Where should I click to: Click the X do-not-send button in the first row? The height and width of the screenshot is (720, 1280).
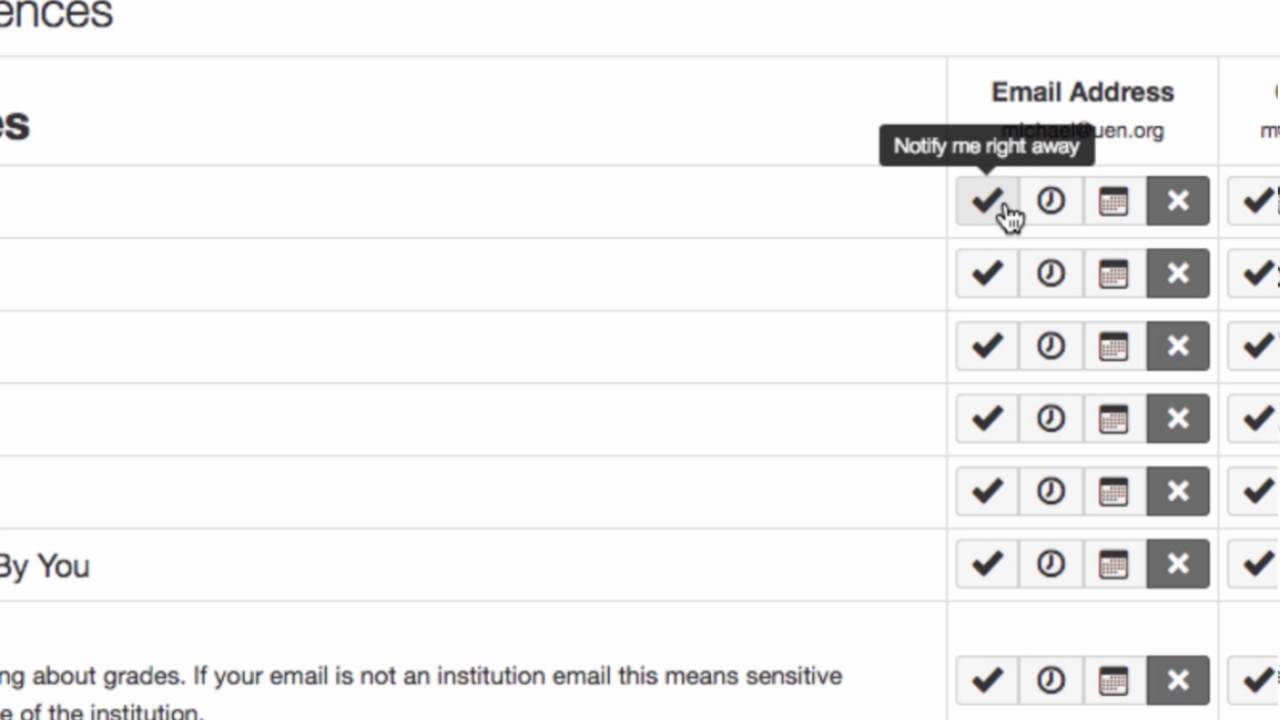point(1178,201)
